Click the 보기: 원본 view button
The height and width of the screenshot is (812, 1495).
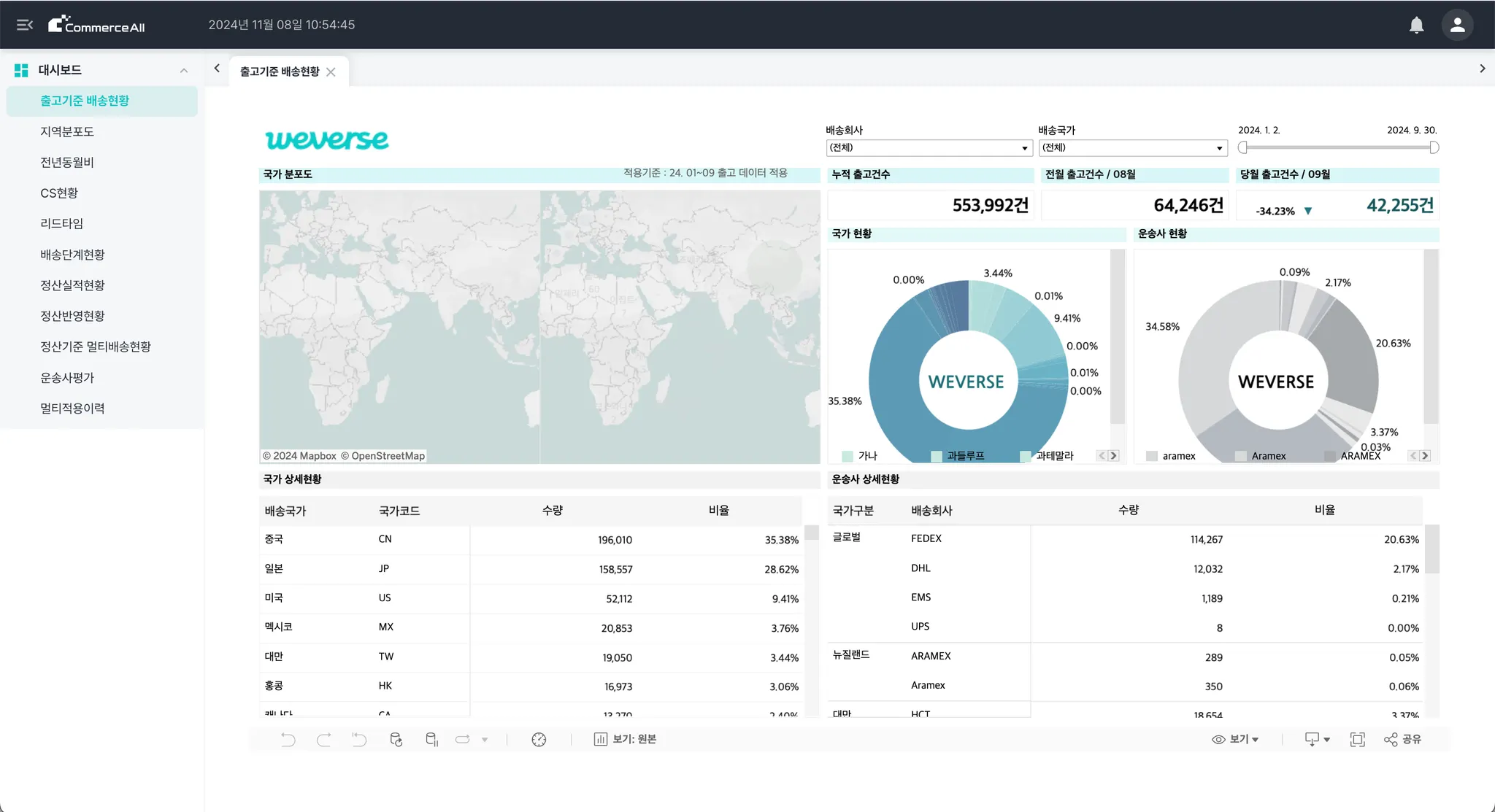(626, 739)
